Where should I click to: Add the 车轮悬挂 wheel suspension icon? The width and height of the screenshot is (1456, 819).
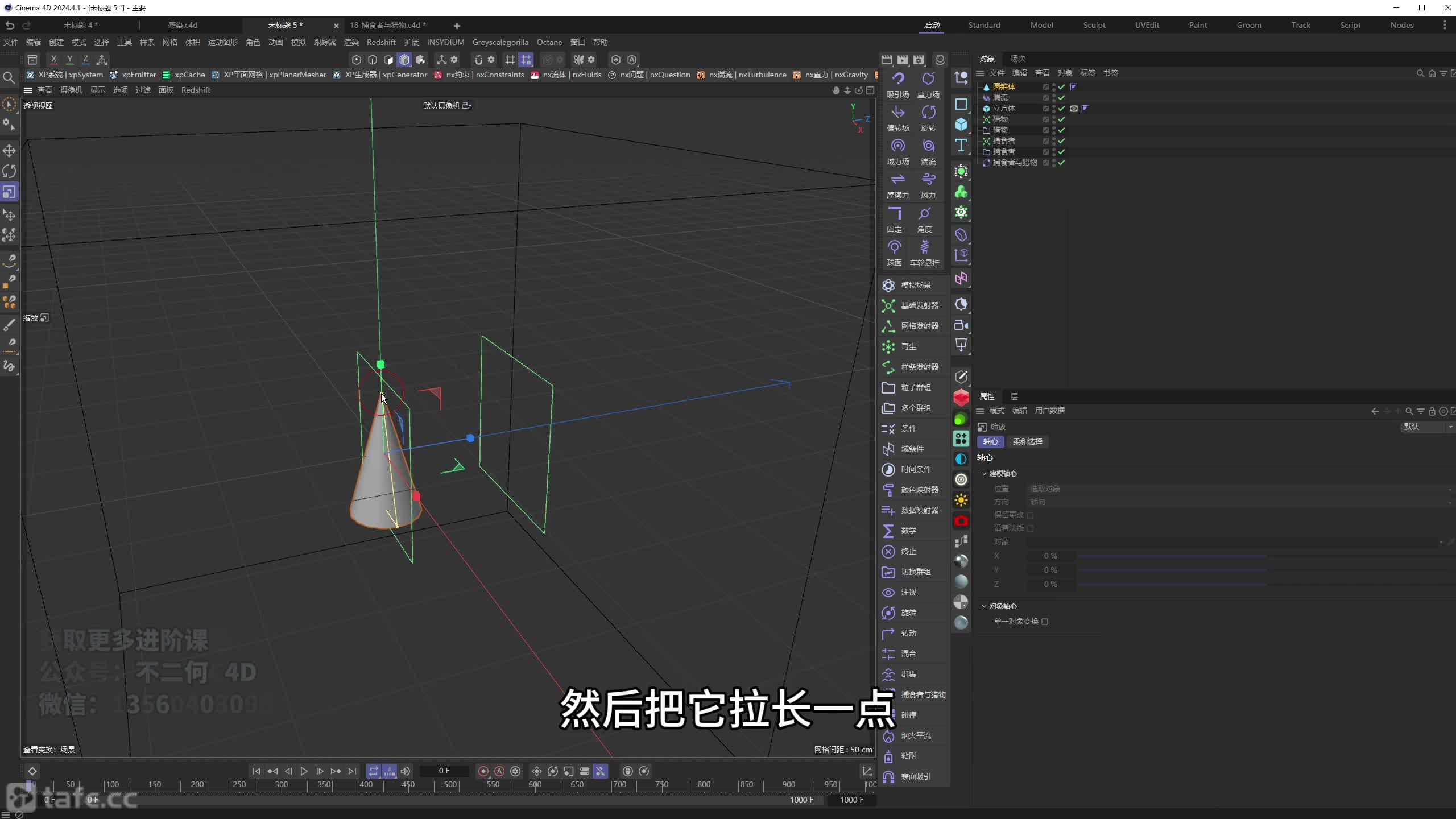tap(925, 253)
